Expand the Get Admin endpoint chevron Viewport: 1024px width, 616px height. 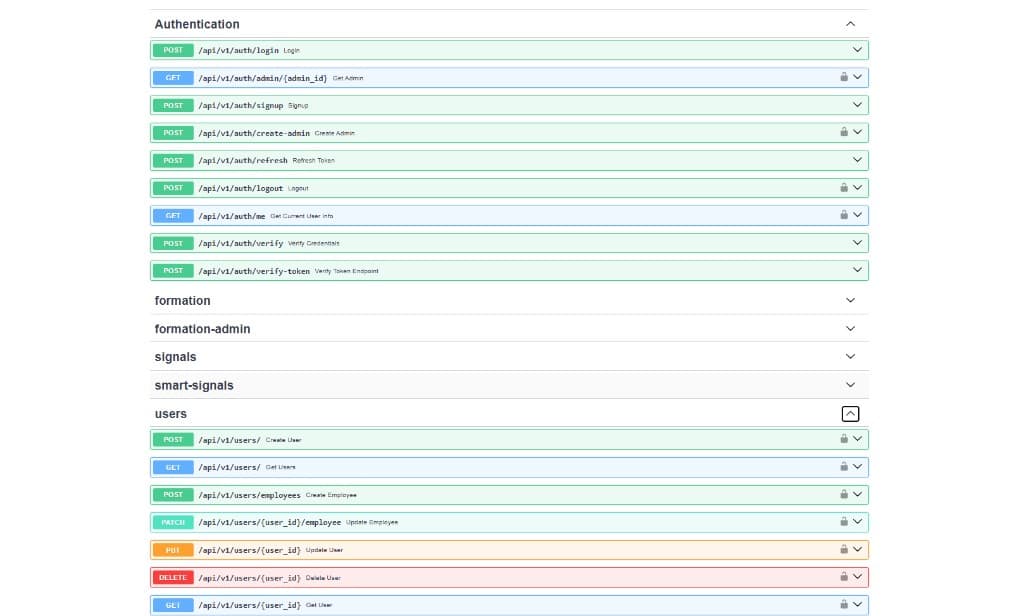(x=857, y=77)
